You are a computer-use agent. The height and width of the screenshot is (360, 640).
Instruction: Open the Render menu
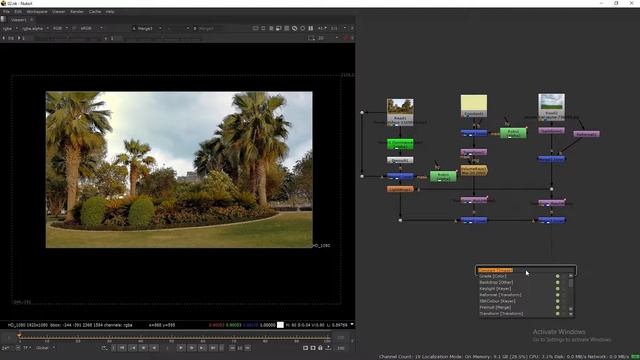(77, 12)
